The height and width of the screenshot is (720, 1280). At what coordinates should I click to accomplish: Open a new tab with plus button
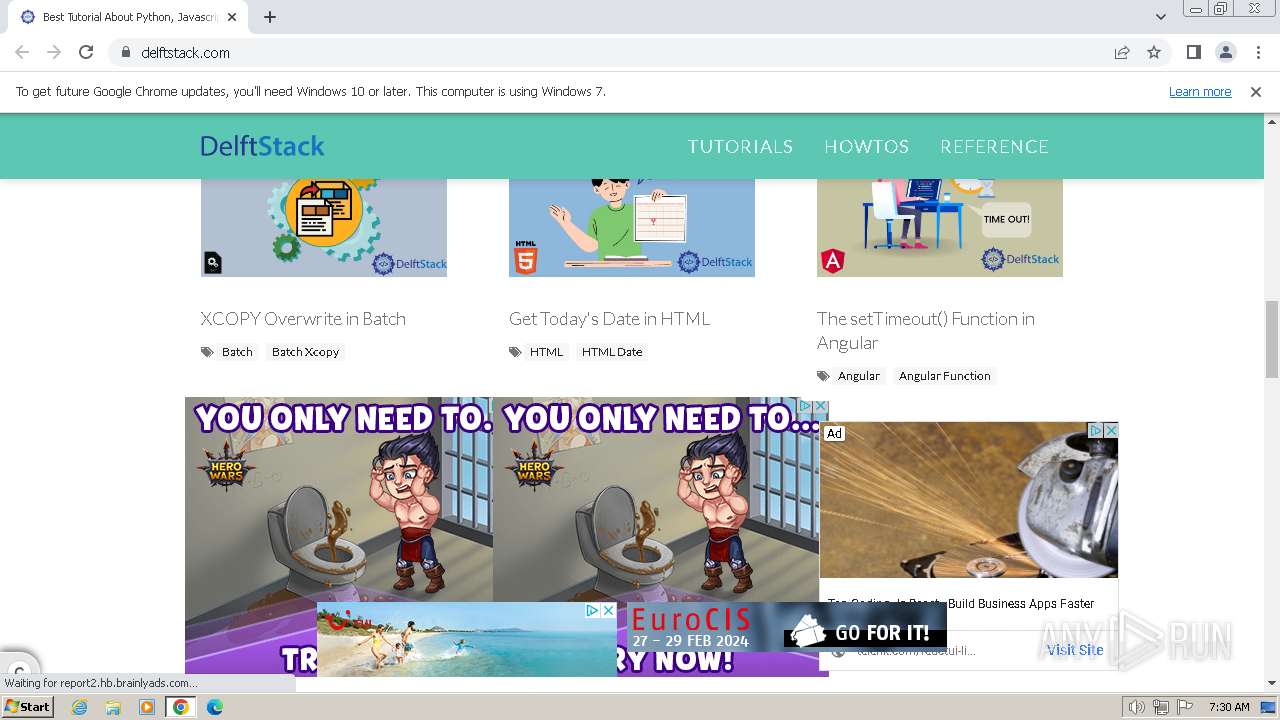pyautogui.click(x=270, y=17)
